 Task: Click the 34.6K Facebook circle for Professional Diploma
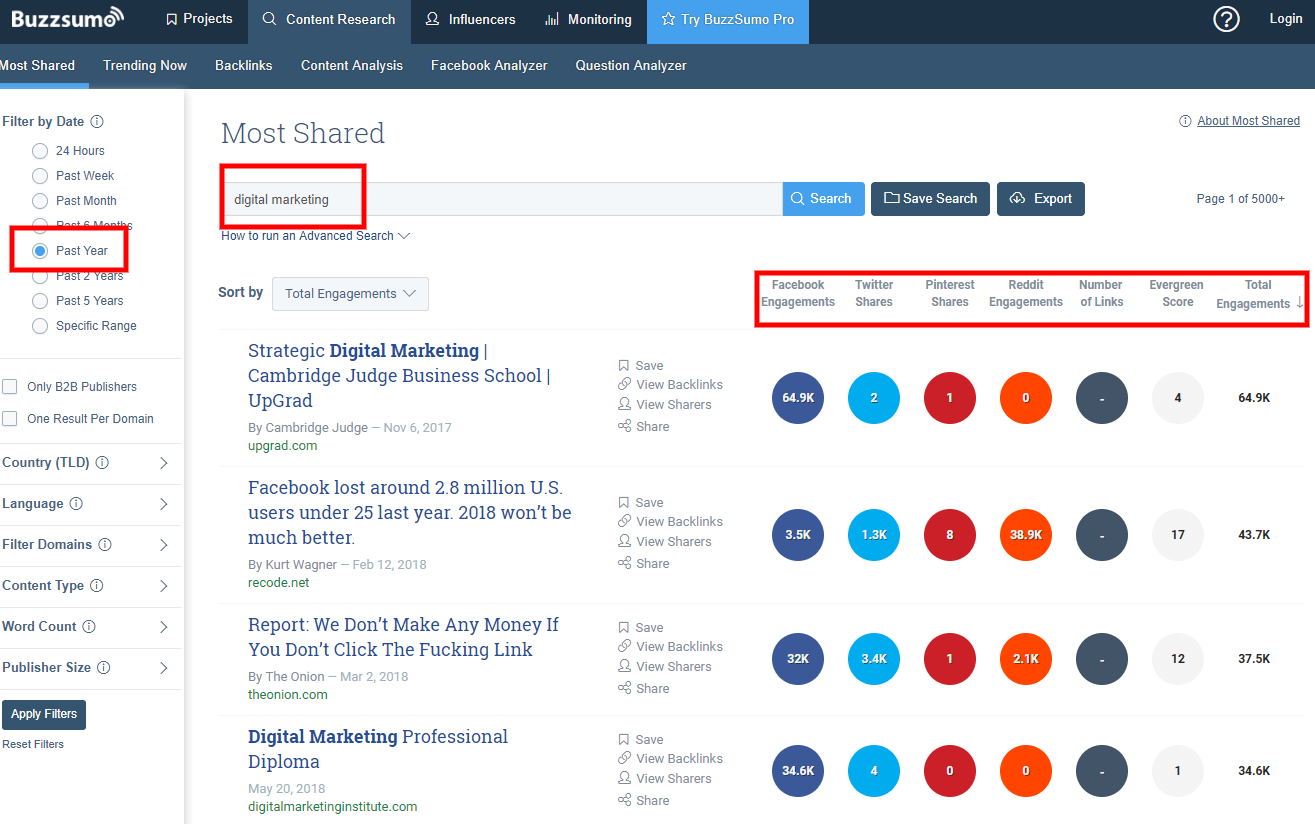click(798, 771)
